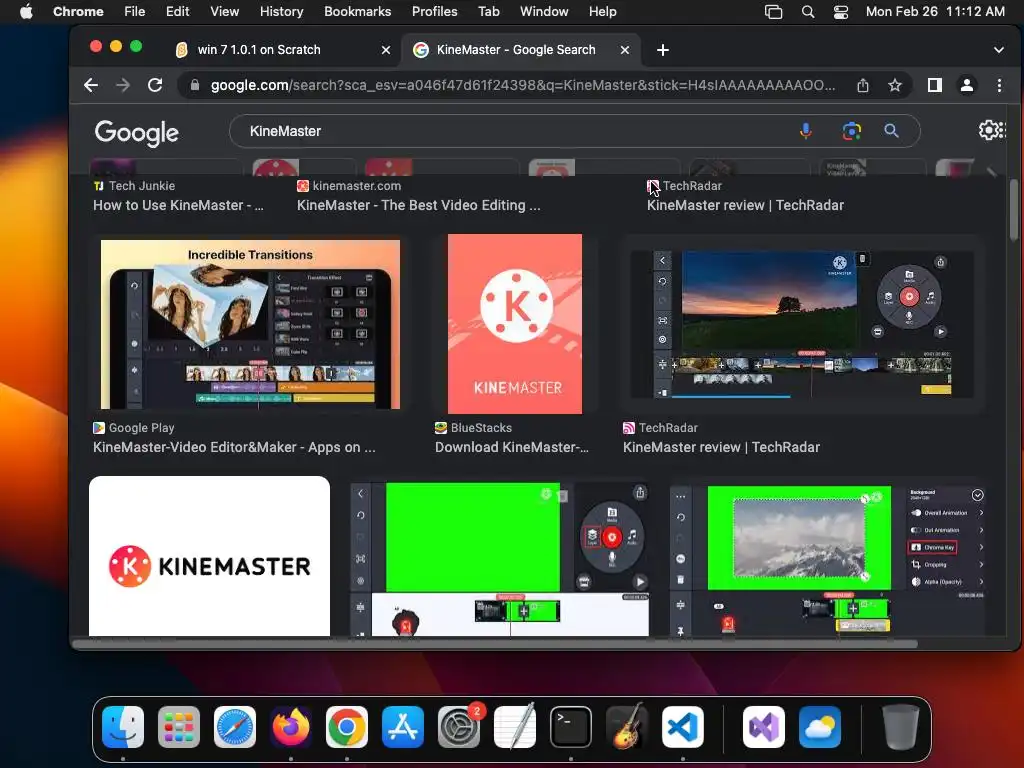Open the Window menu

[x=543, y=11]
